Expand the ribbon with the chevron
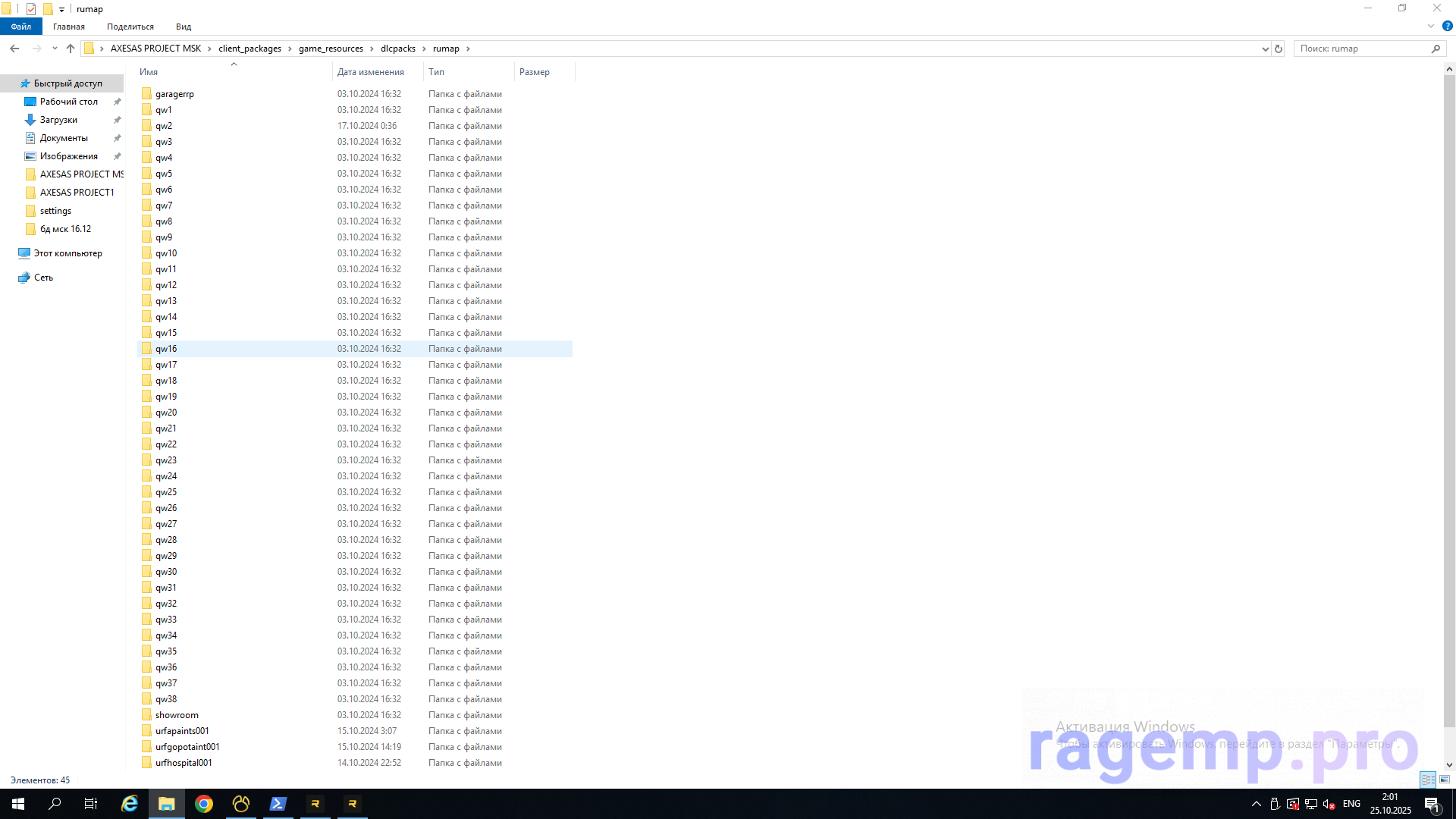This screenshot has width=1456, height=819. [1431, 26]
